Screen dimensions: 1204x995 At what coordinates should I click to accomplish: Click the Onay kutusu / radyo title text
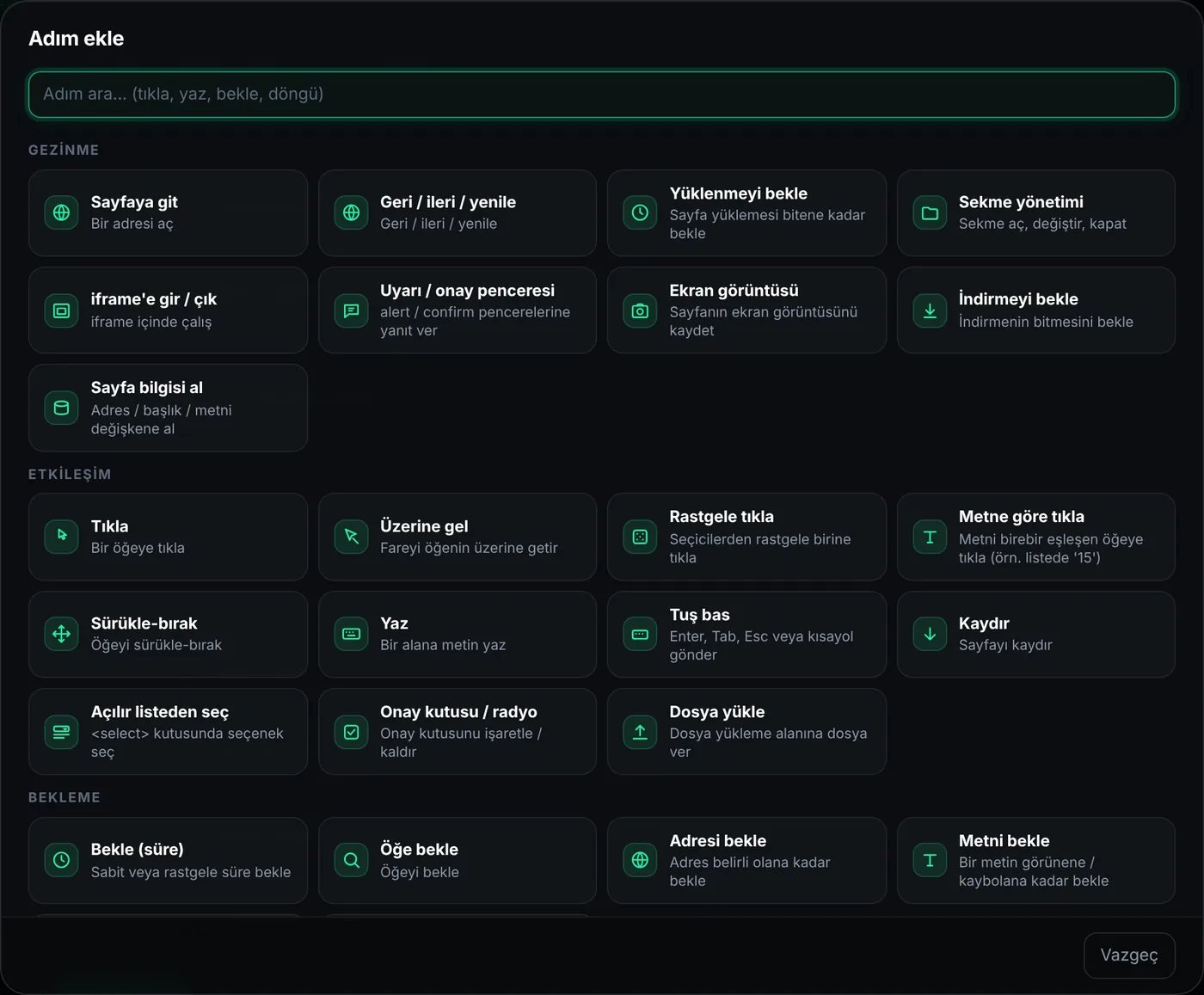pyautogui.click(x=458, y=712)
